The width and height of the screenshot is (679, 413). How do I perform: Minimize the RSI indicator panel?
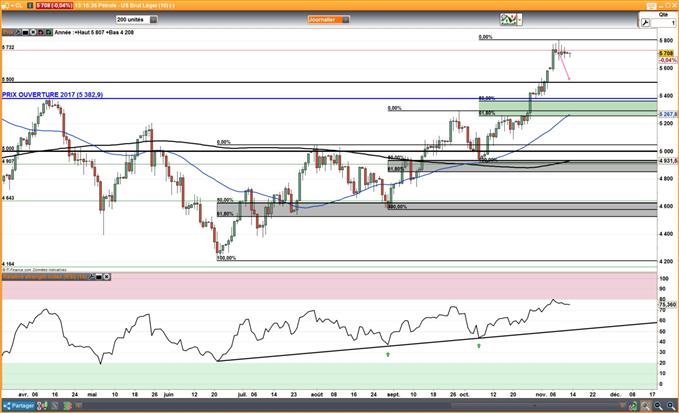tap(99, 276)
